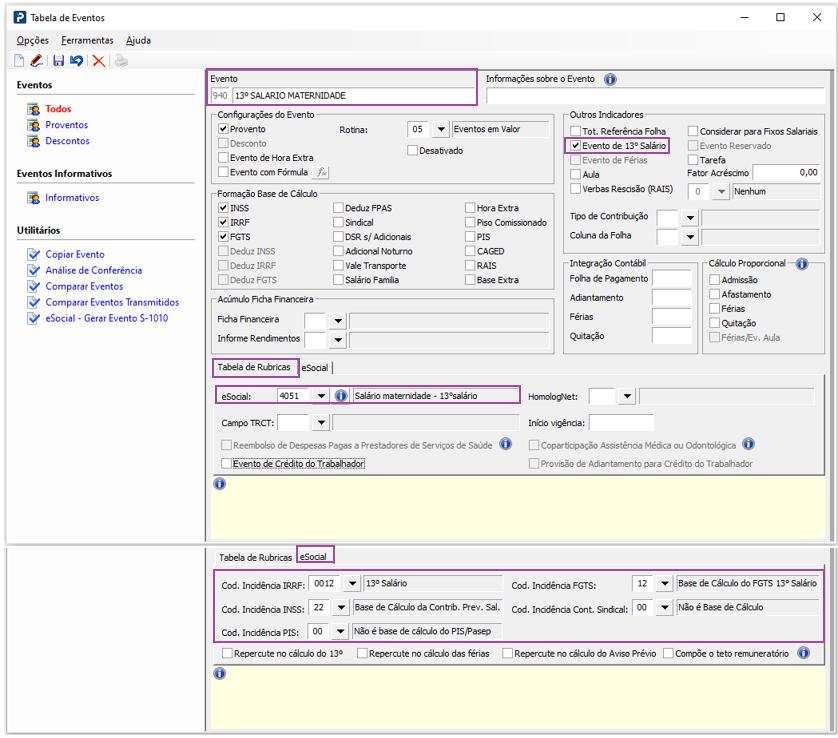Enable the Evento de Hora Extra checkbox
This screenshot has height=738, width=838.
224,158
